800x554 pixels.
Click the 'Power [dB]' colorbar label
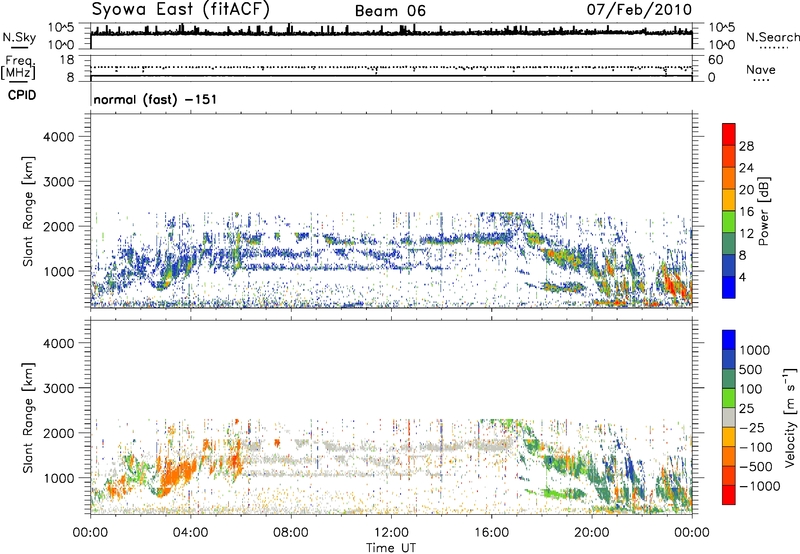(x=764, y=211)
